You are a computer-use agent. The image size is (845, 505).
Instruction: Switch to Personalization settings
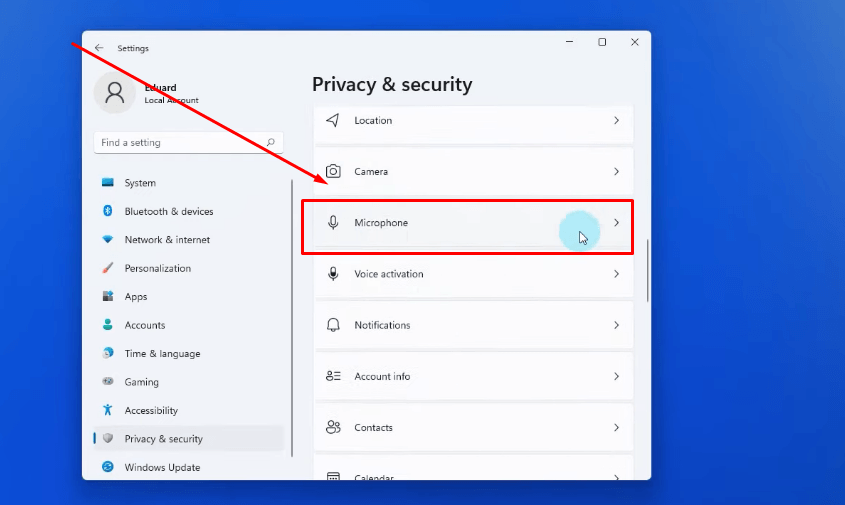[x=189, y=268]
